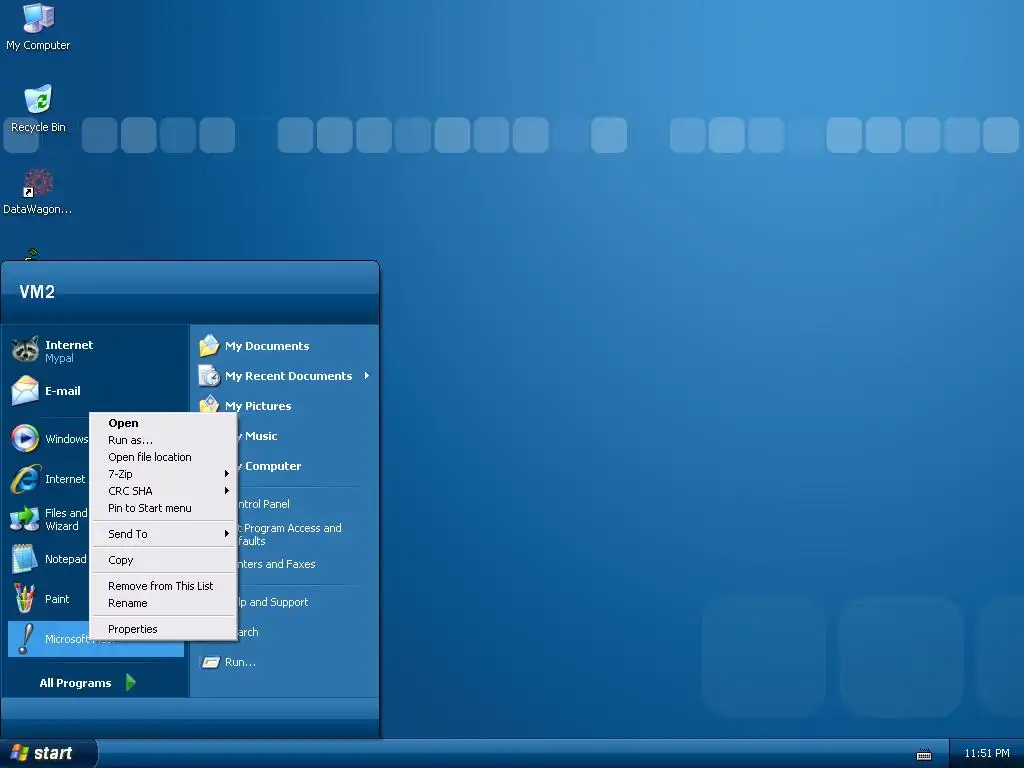Image resolution: width=1024 pixels, height=768 pixels.
Task: Choose Copy in the context menu
Action: tap(164, 560)
